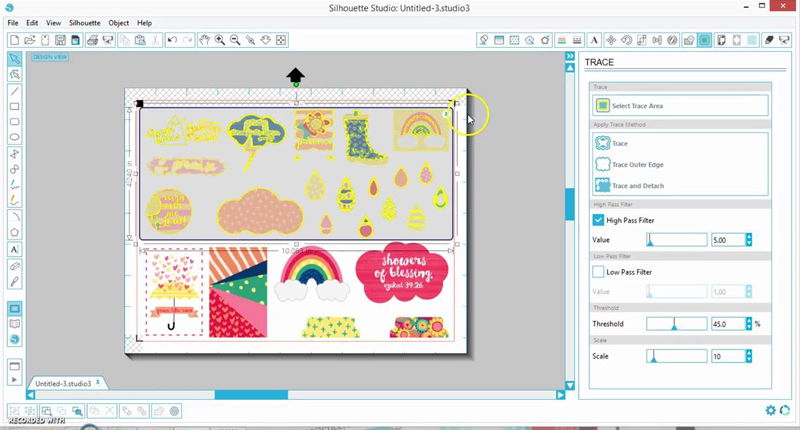Open the View menu
The height and width of the screenshot is (430, 800).
click(x=54, y=23)
